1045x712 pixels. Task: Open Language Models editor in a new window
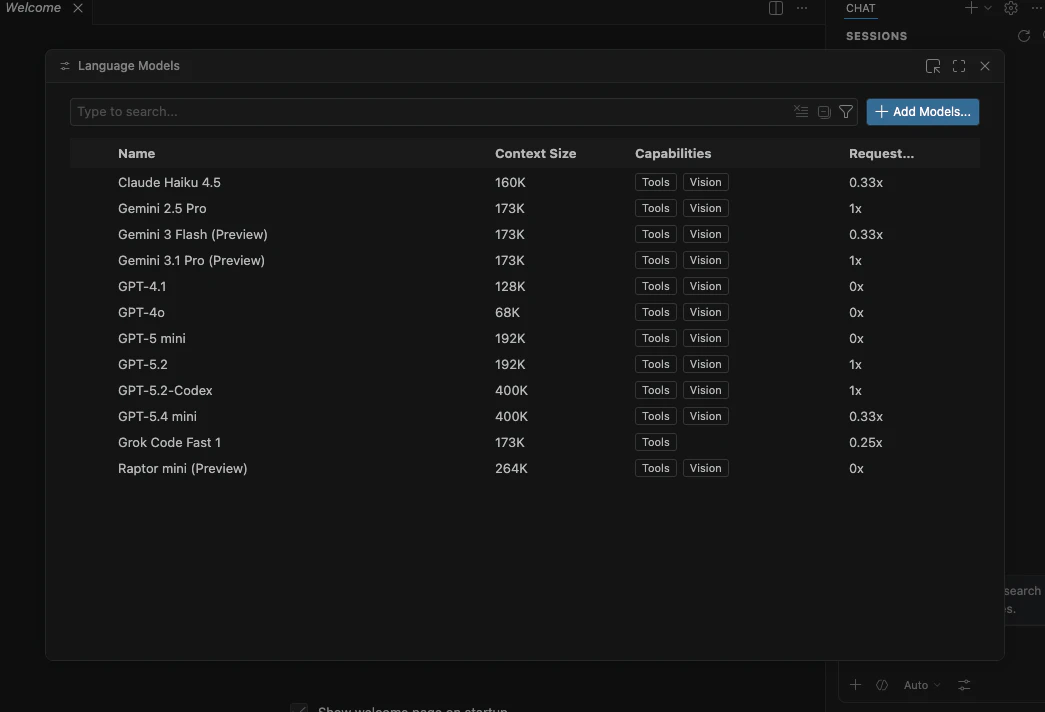point(933,66)
